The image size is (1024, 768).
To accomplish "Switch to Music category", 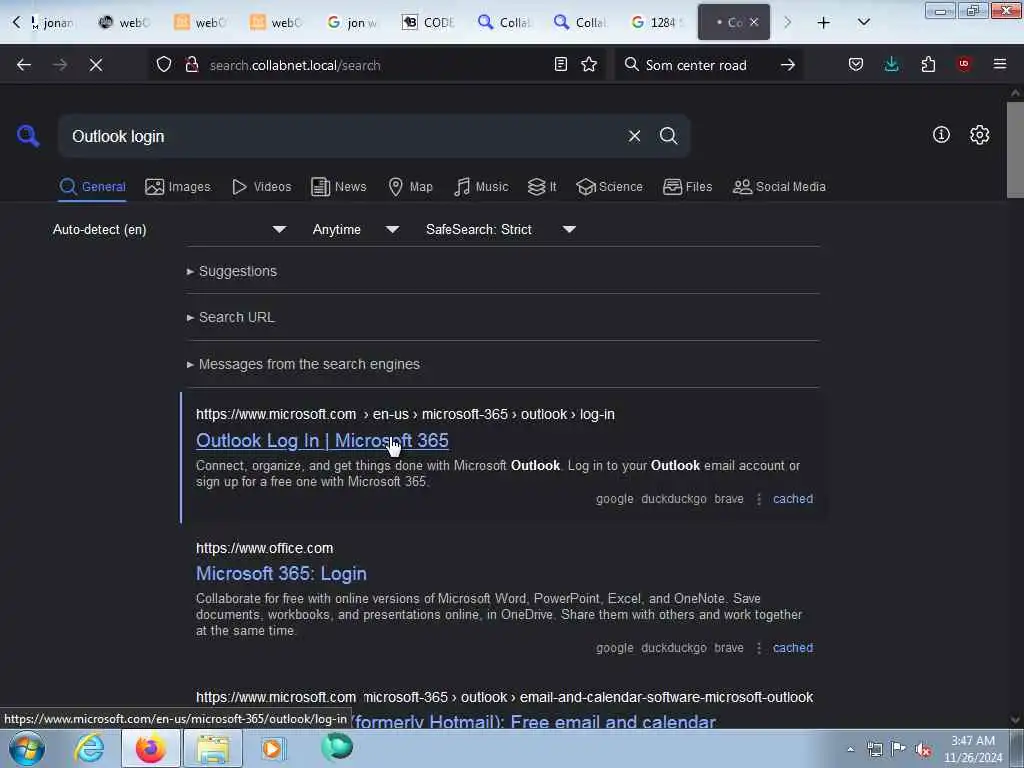I will point(481,187).
